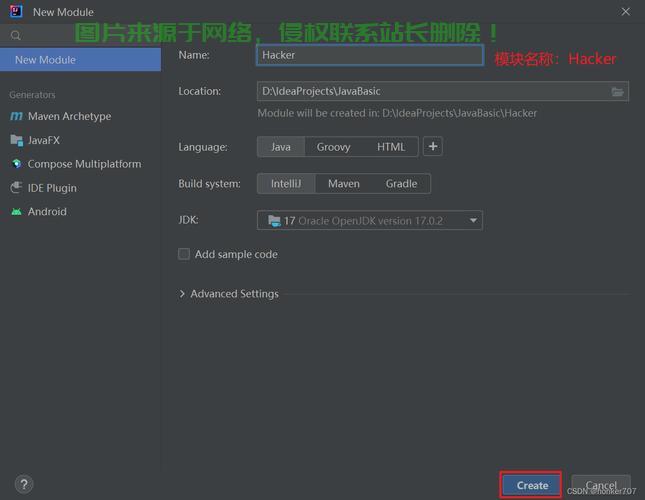Select the JavaFX generator icon
This screenshot has width=645, height=500.
(17, 140)
